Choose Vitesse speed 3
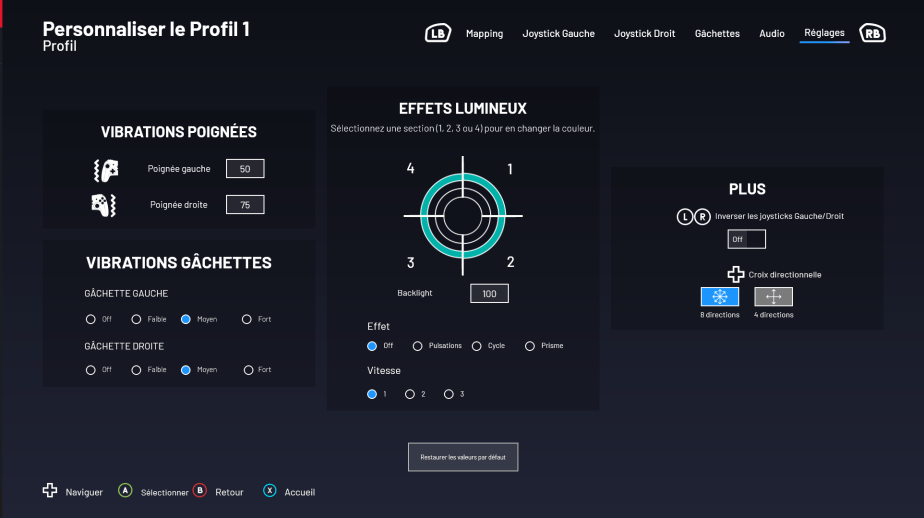The width and height of the screenshot is (924, 518). pyautogui.click(x=448, y=394)
